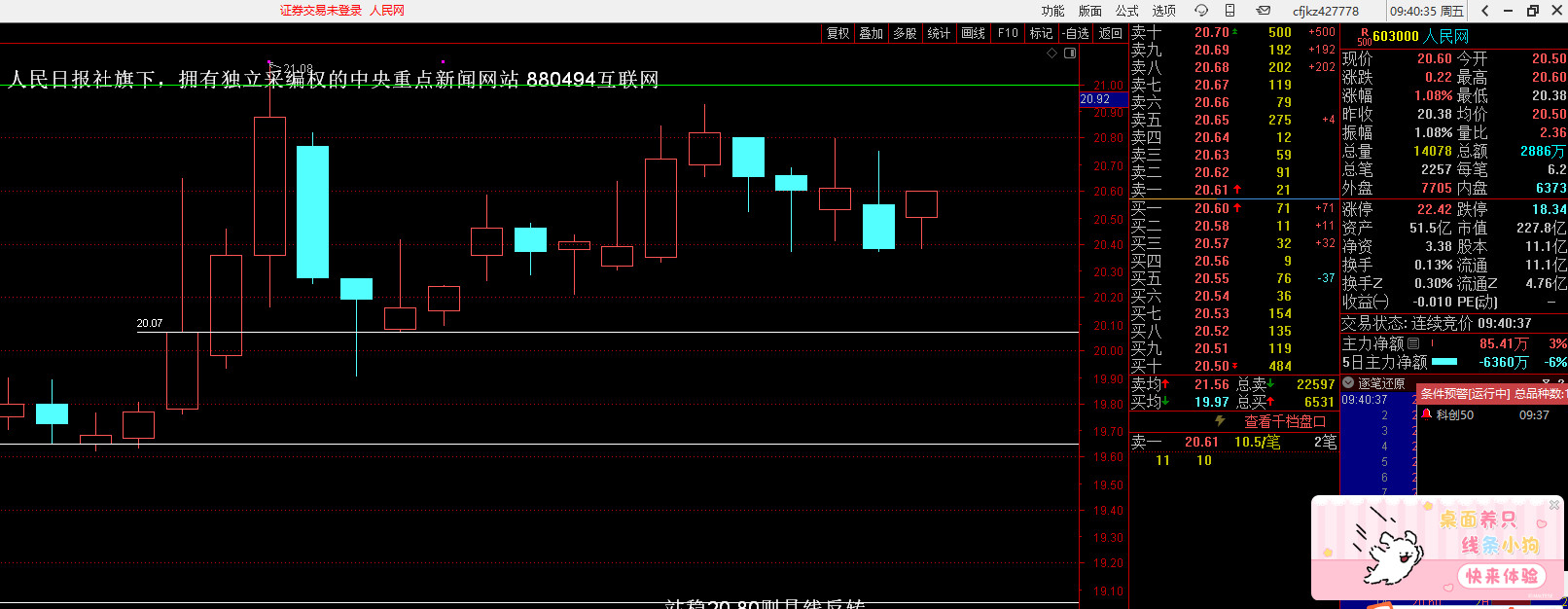Expand the 逐笔还原 dropdown arrow

[1348, 383]
